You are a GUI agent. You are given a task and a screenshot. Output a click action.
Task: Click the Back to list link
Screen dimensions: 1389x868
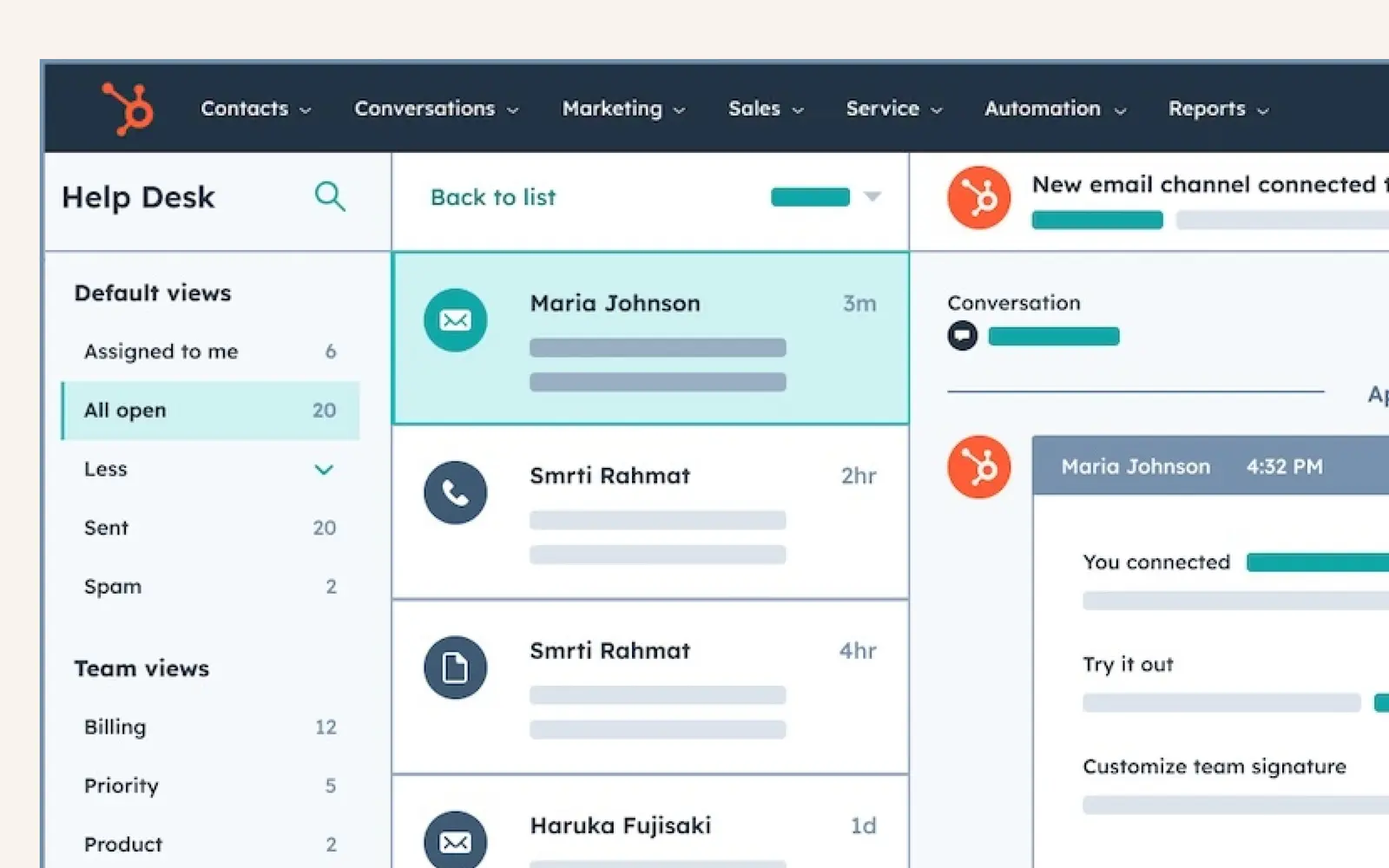[493, 197]
